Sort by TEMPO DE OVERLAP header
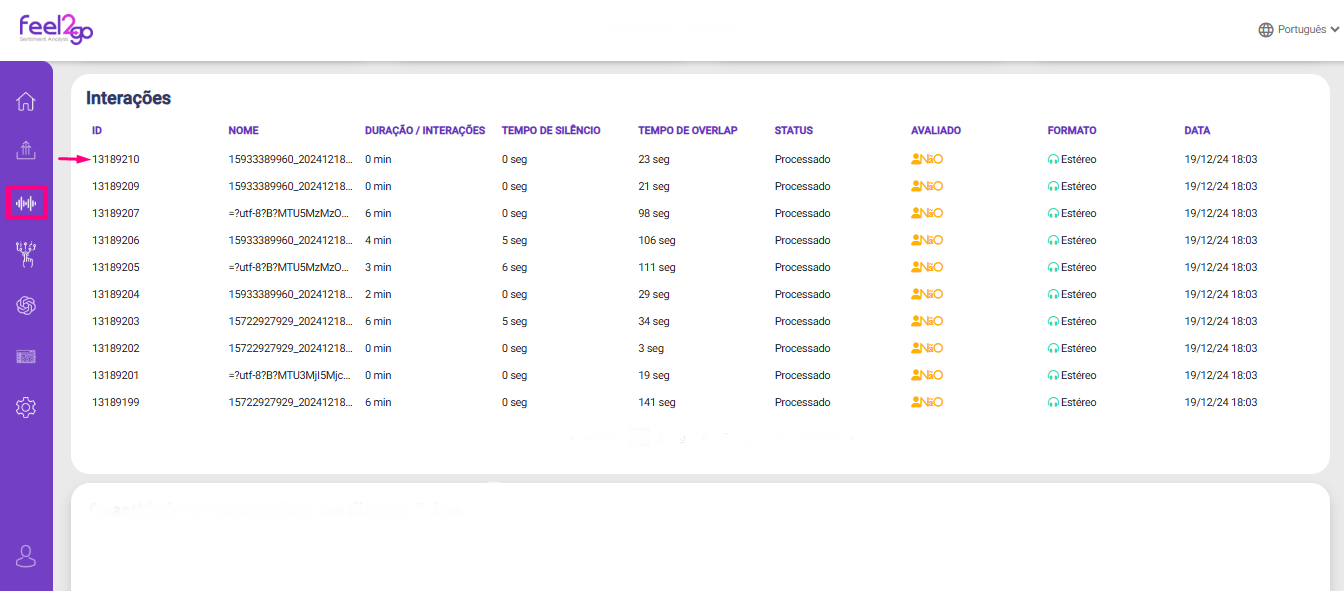 pos(687,130)
